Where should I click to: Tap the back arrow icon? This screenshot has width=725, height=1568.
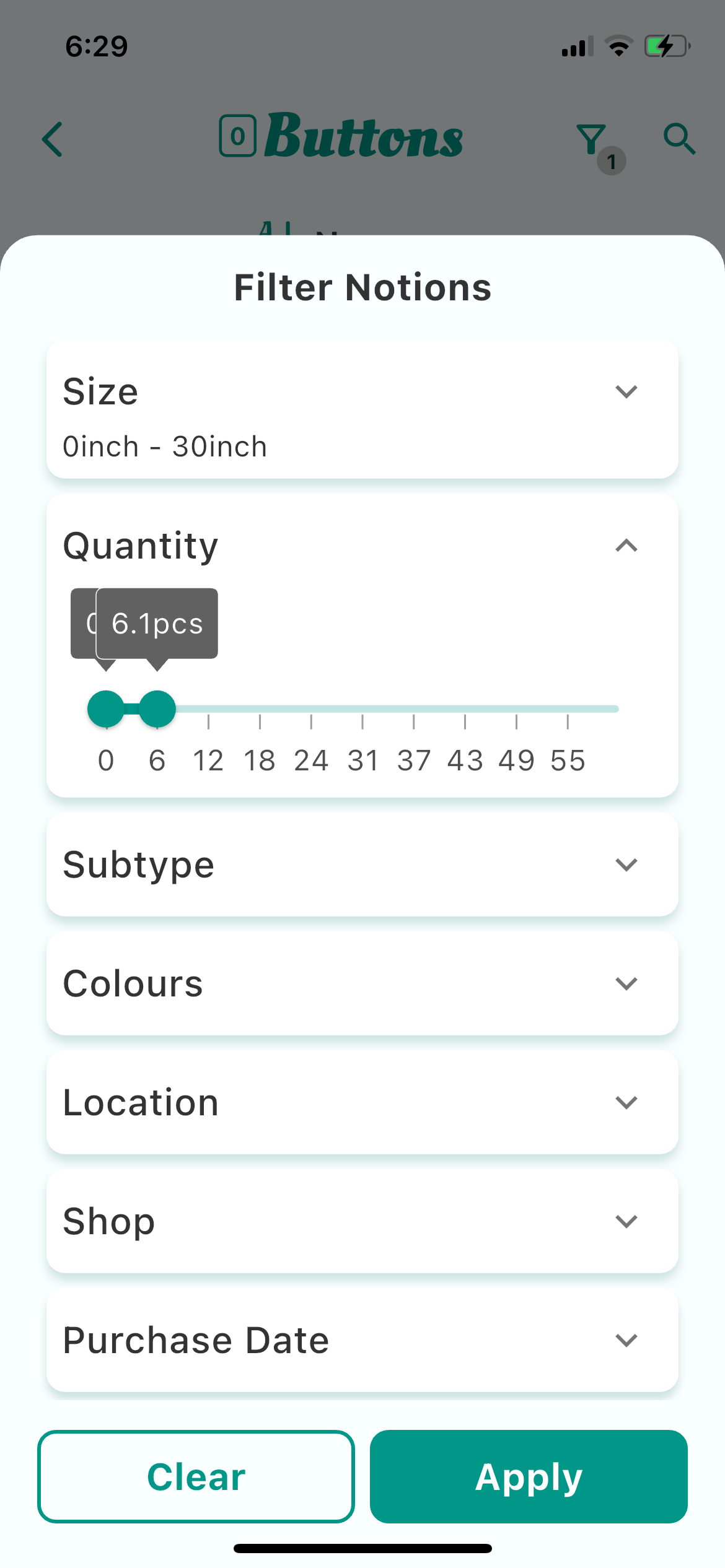(53, 139)
